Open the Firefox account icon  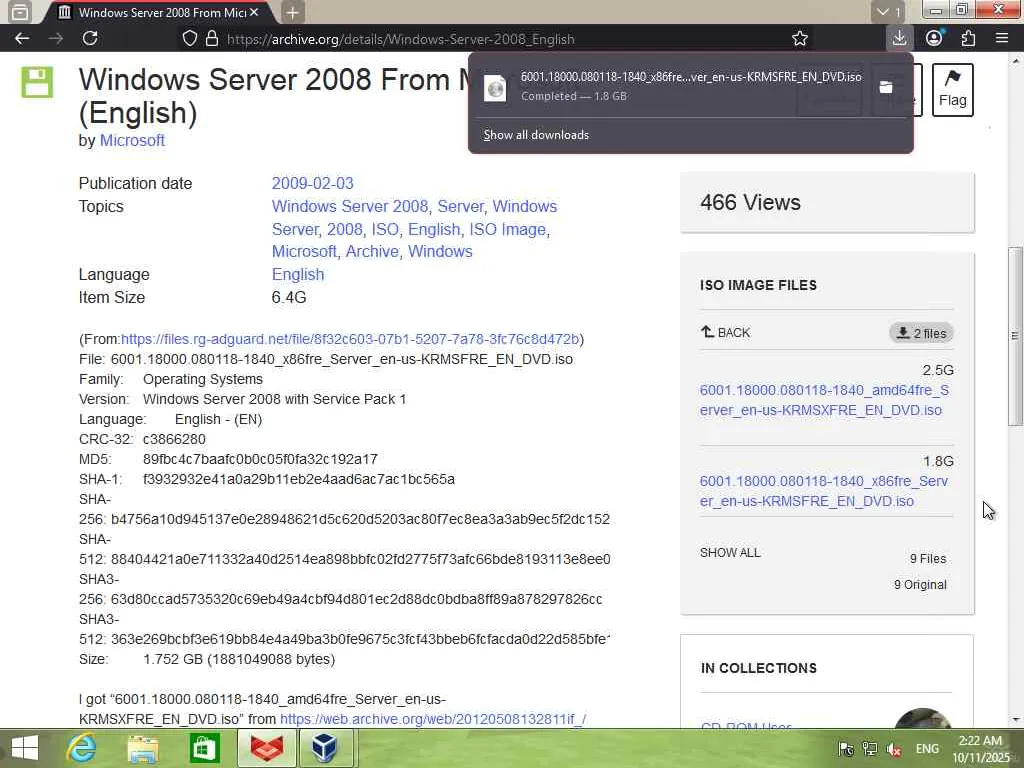(x=935, y=38)
